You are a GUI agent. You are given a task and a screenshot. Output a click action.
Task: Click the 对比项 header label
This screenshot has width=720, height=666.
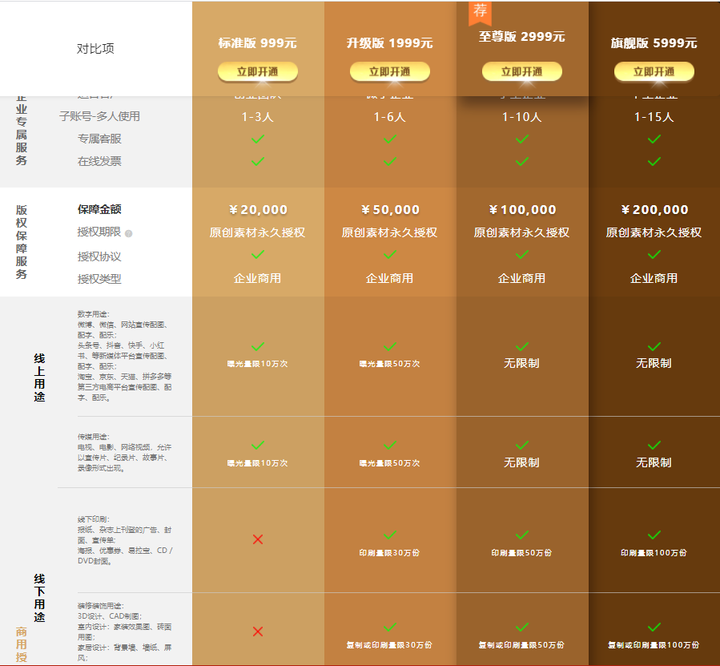pyautogui.click(x=96, y=49)
